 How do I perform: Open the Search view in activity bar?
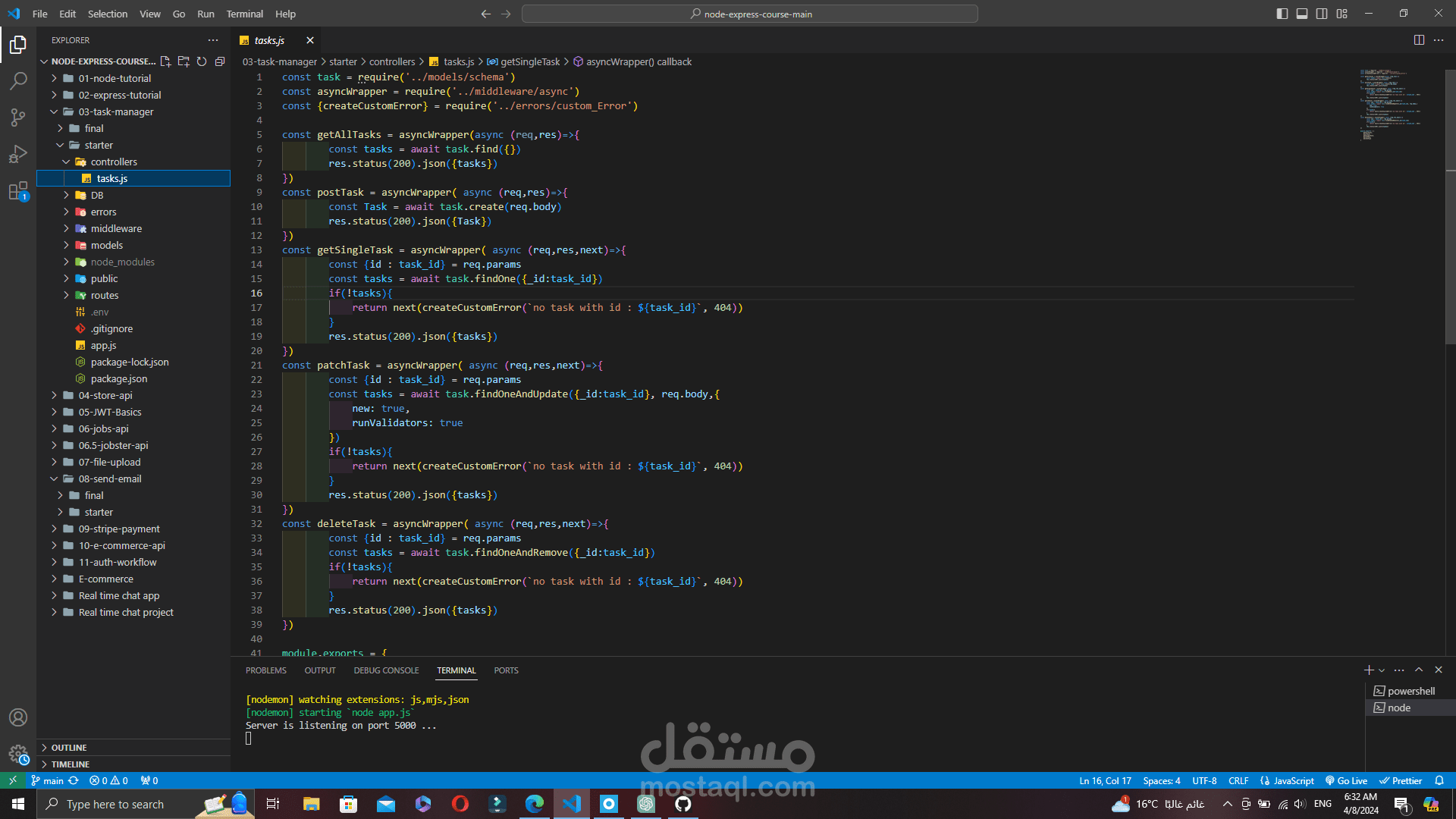pyautogui.click(x=18, y=80)
